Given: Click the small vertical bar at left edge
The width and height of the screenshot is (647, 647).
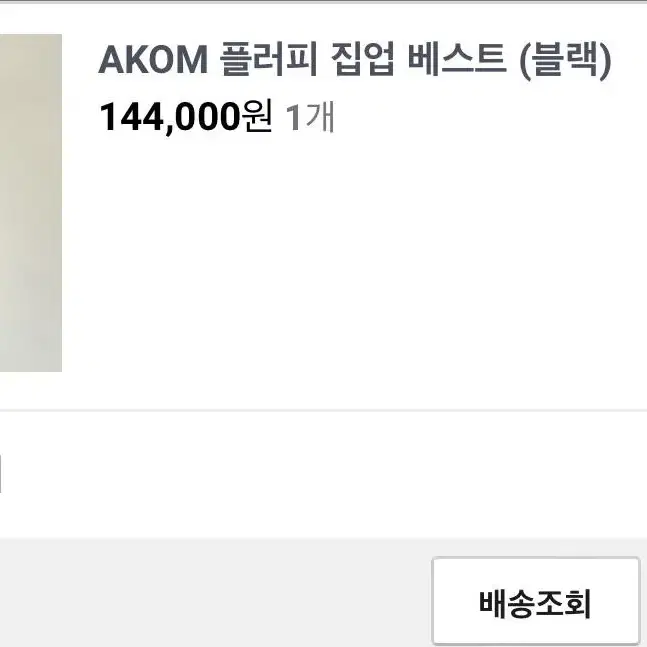Looking at the screenshot, I should coord(0,474).
